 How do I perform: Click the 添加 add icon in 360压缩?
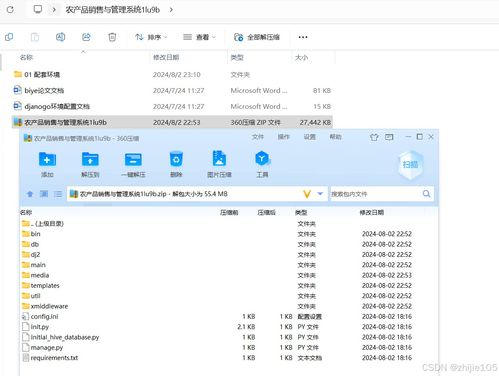47,164
